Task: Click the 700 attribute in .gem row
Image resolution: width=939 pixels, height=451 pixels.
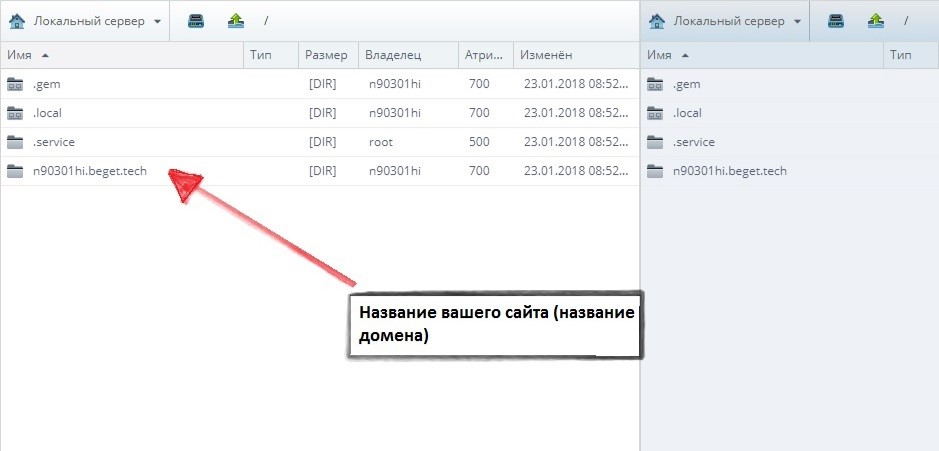Action: (x=479, y=84)
